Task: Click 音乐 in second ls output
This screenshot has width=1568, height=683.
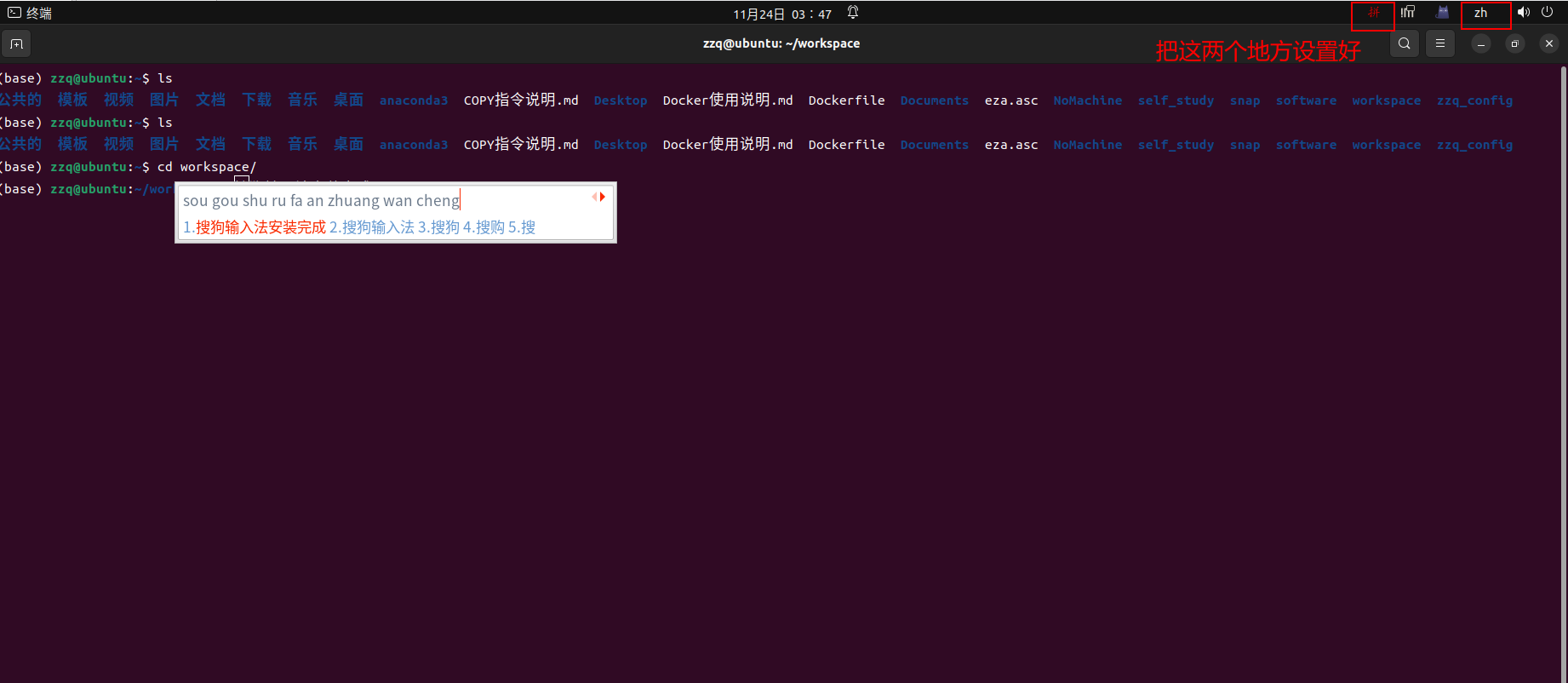Action: [x=302, y=144]
